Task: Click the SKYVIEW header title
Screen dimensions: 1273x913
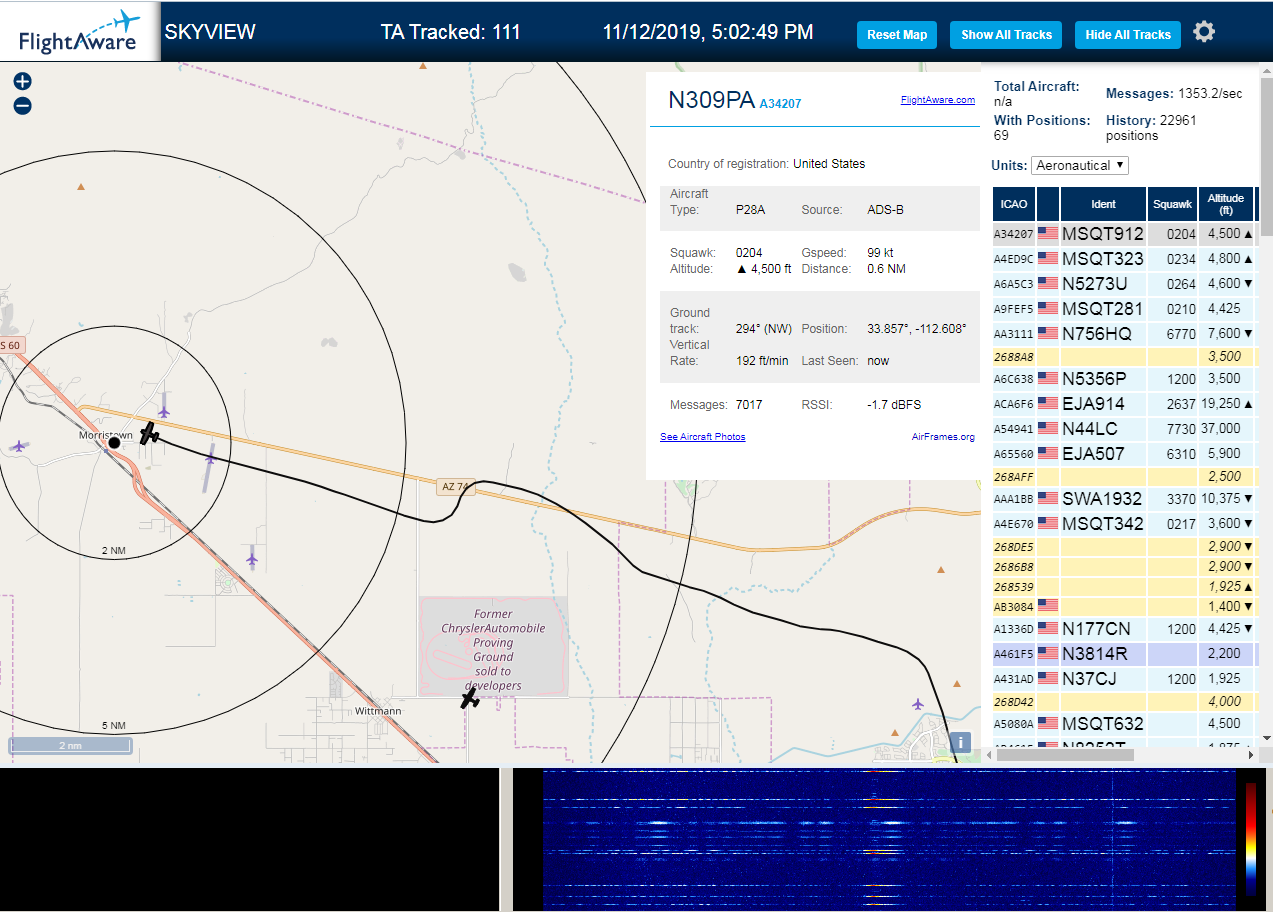Action: click(x=210, y=32)
